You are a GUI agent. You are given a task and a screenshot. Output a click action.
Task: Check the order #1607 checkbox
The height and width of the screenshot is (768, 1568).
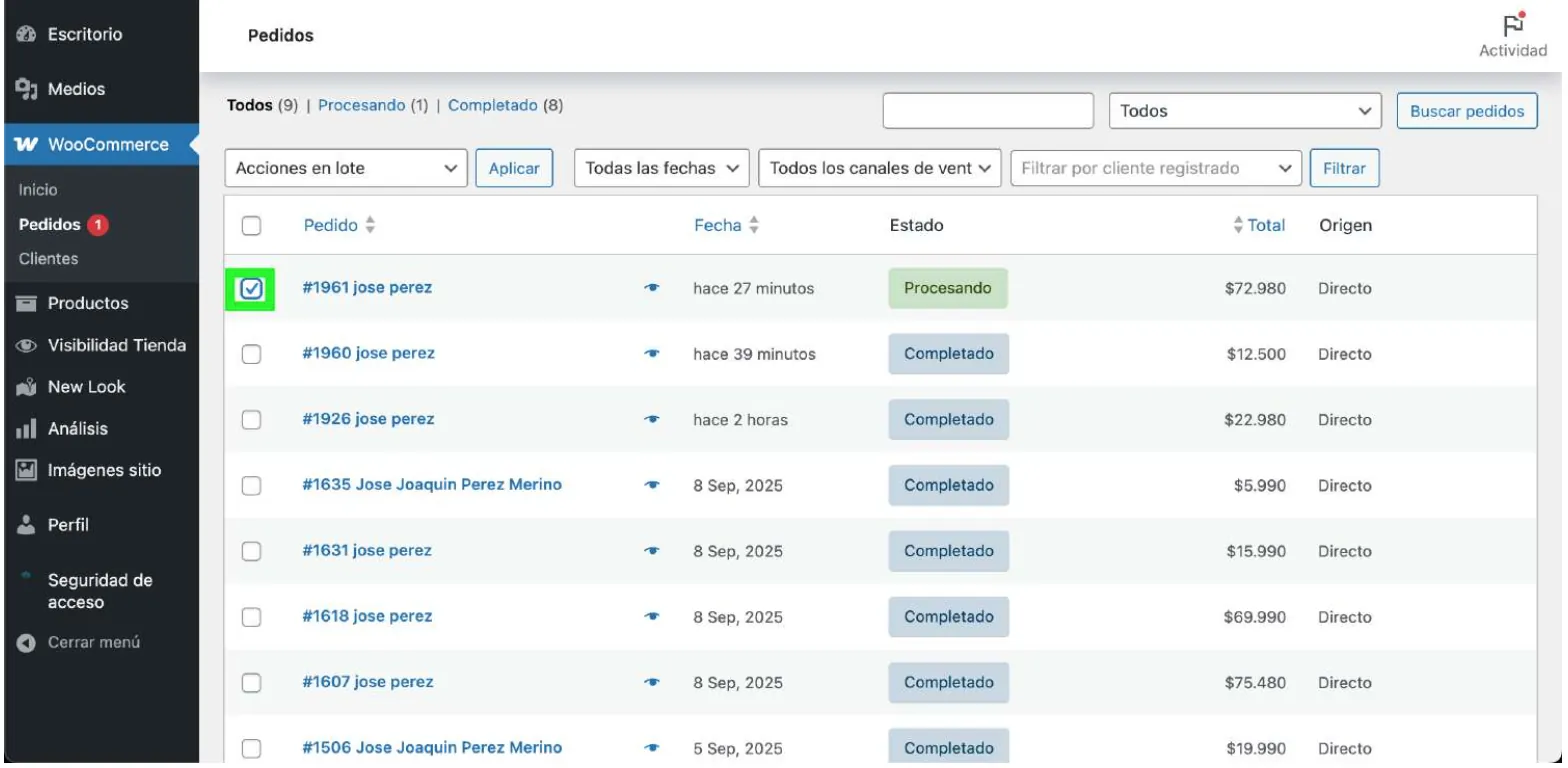click(251, 683)
